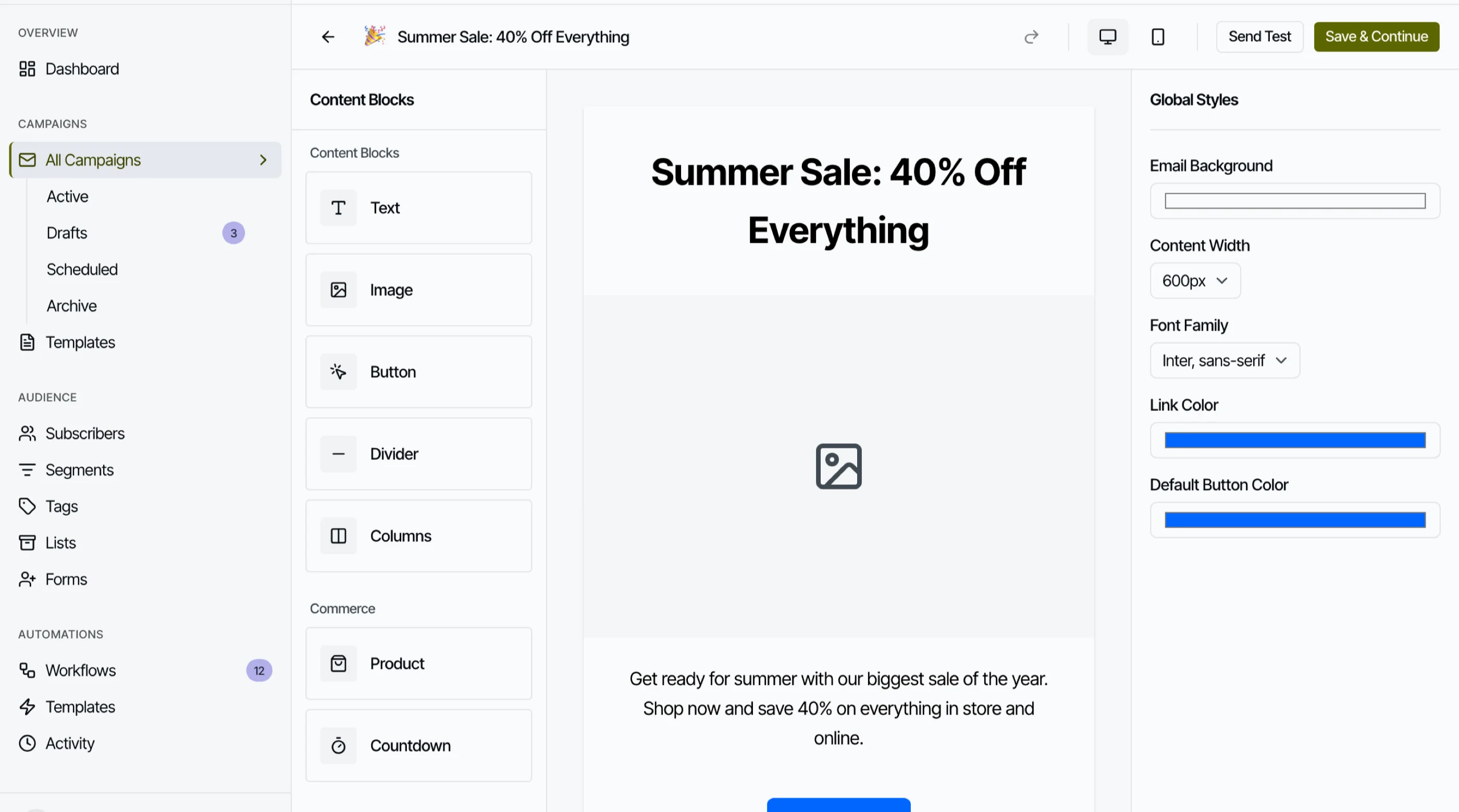1459x812 pixels.
Task: Add a Text content block
Action: pos(418,208)
